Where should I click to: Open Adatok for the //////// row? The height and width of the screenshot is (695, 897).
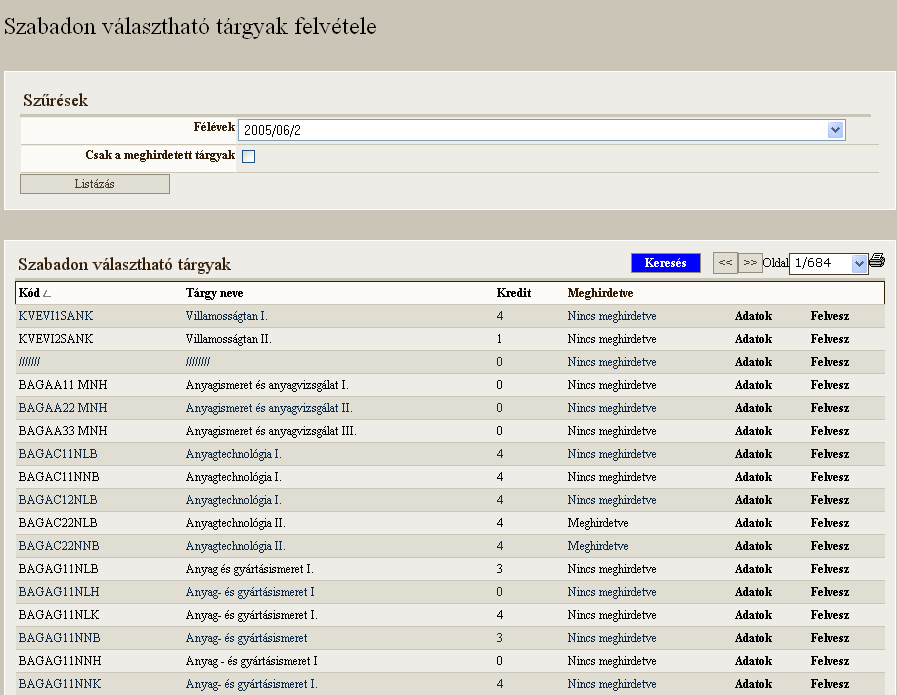pyautogui.click(x=753, y=362)
